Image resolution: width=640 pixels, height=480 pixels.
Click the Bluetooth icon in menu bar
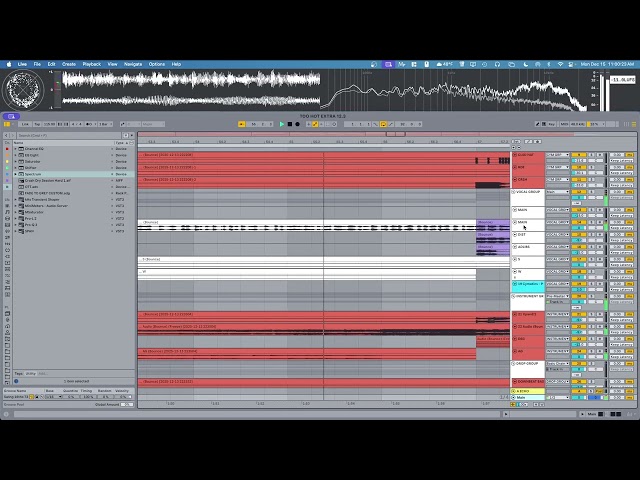point(549,64)
